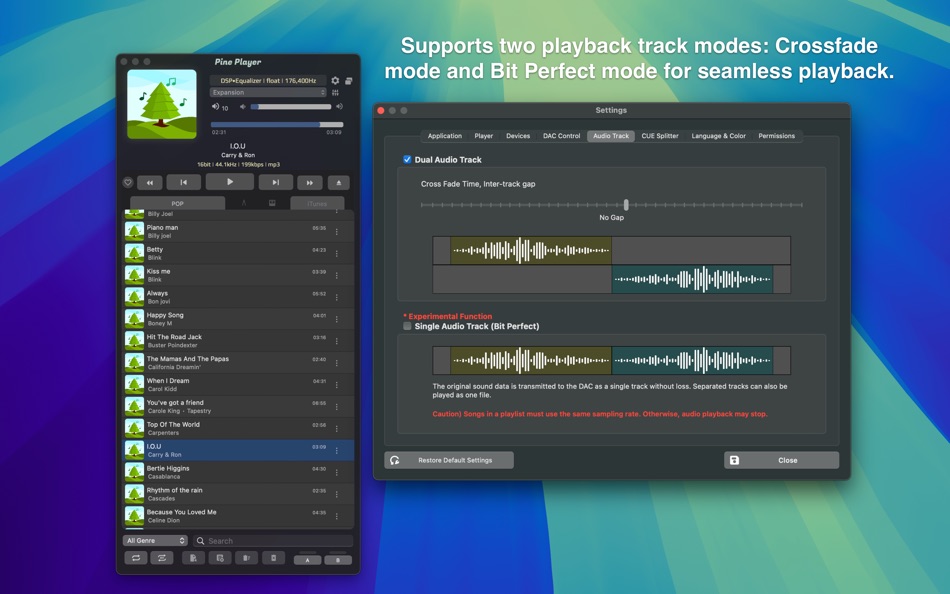The width and height of the screenshot is (950, 594).
Task: Uncheck the Dual Audio Track checkbox
Action: [x=407, y=159]
